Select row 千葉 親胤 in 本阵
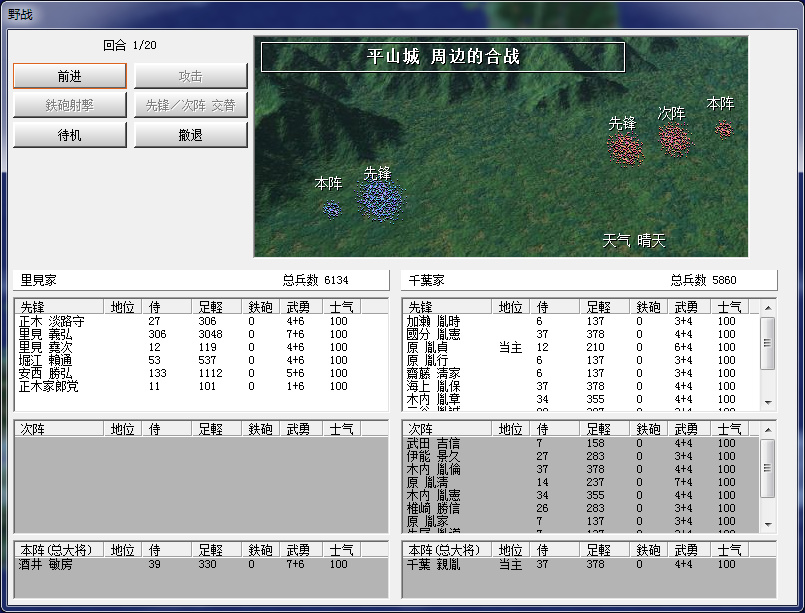 pos(589,564)
